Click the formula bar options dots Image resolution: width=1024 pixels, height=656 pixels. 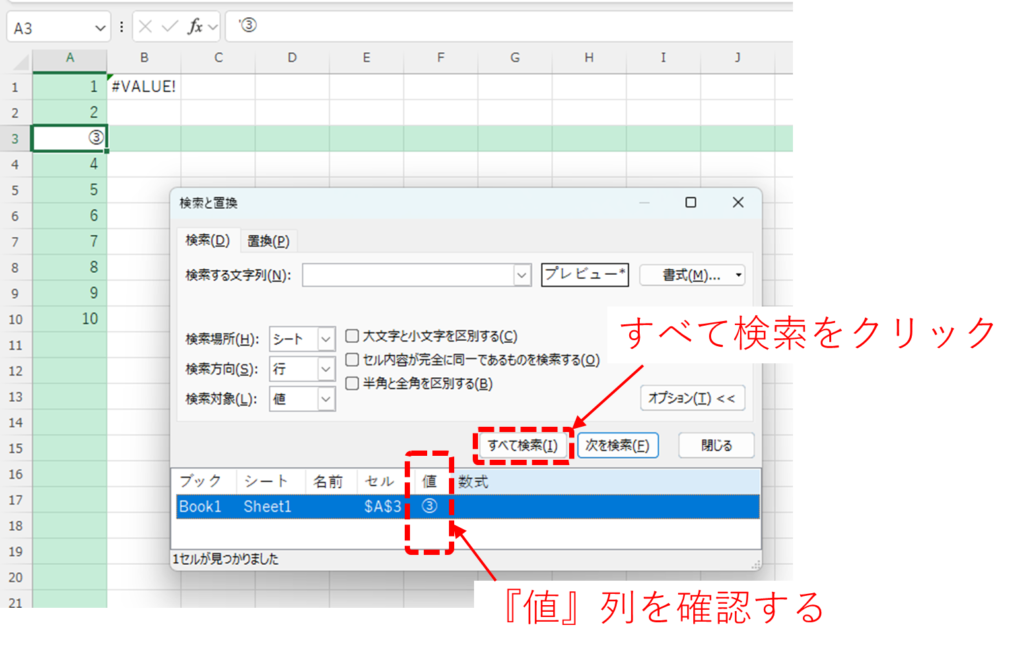[122, 27]
